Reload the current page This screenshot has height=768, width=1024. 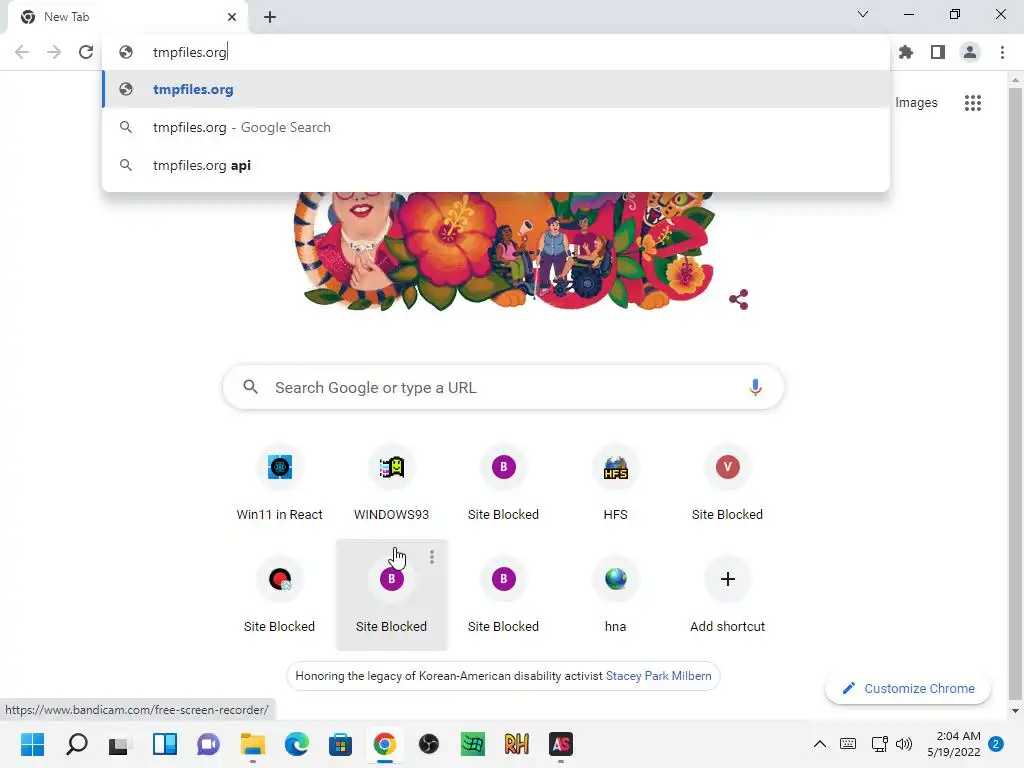pyautogui.click(x=86, y=52)
